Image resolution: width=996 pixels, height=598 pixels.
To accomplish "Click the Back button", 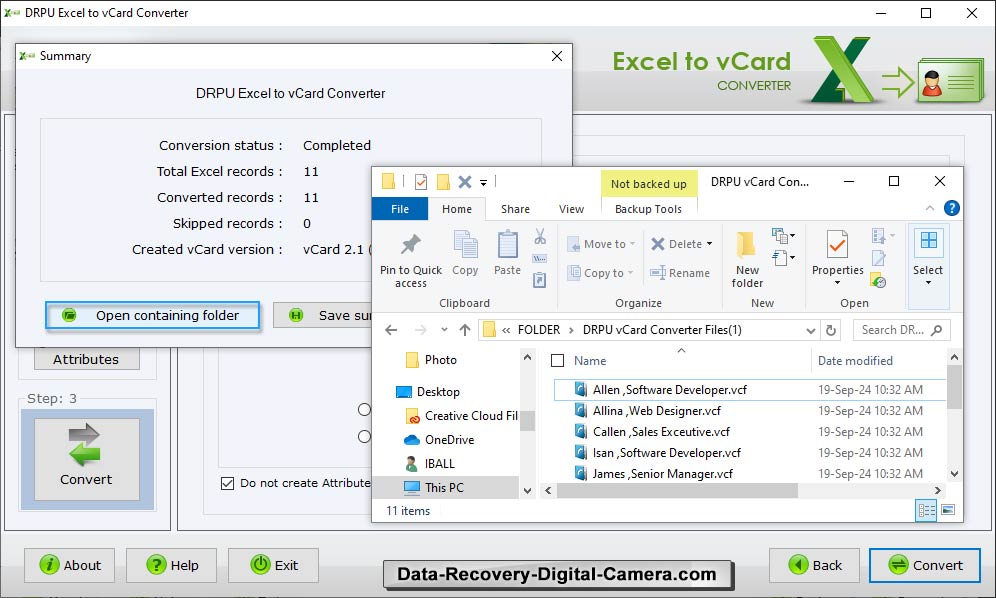I will [x=814, y=565].
